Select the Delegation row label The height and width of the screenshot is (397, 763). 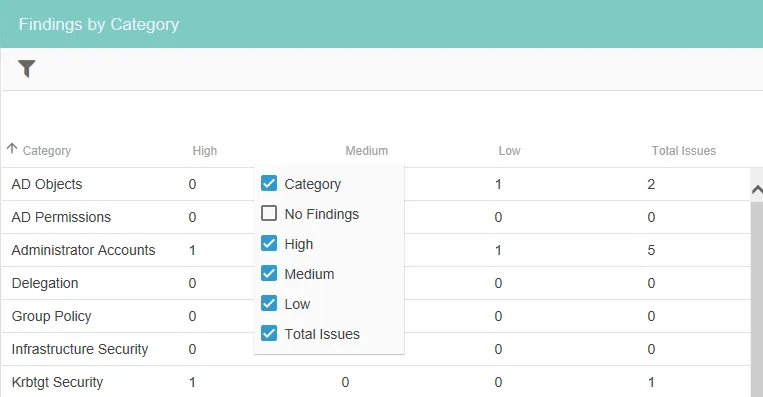coord(45,283)
